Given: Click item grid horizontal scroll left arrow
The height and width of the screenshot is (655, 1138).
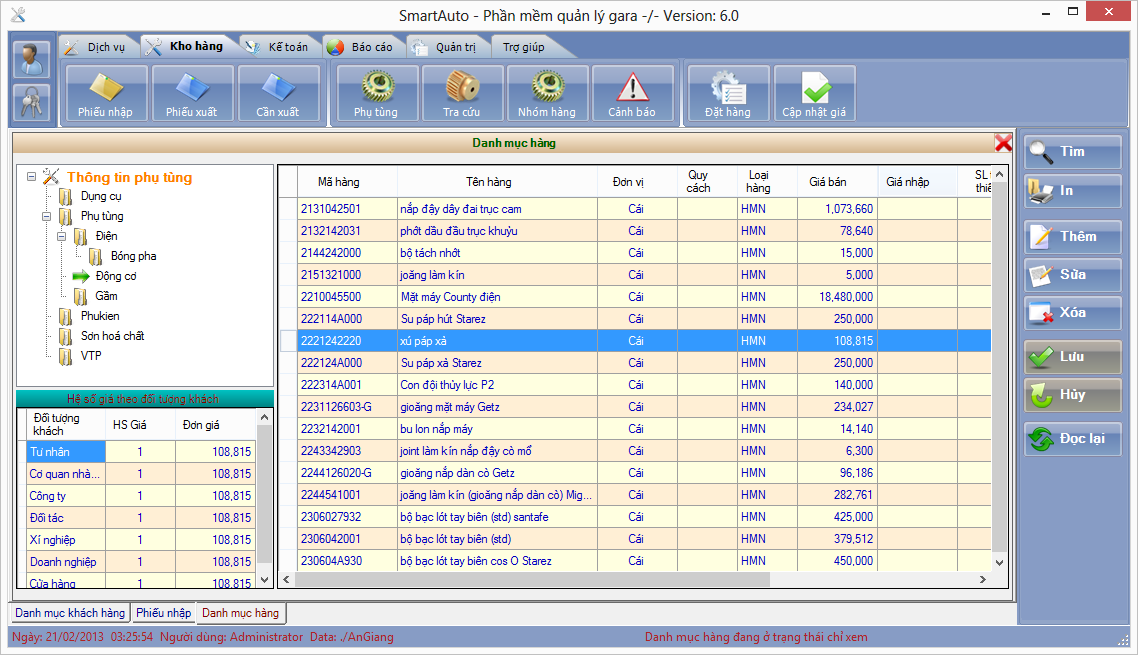Looking at the screenshot, I should point(287,579).
